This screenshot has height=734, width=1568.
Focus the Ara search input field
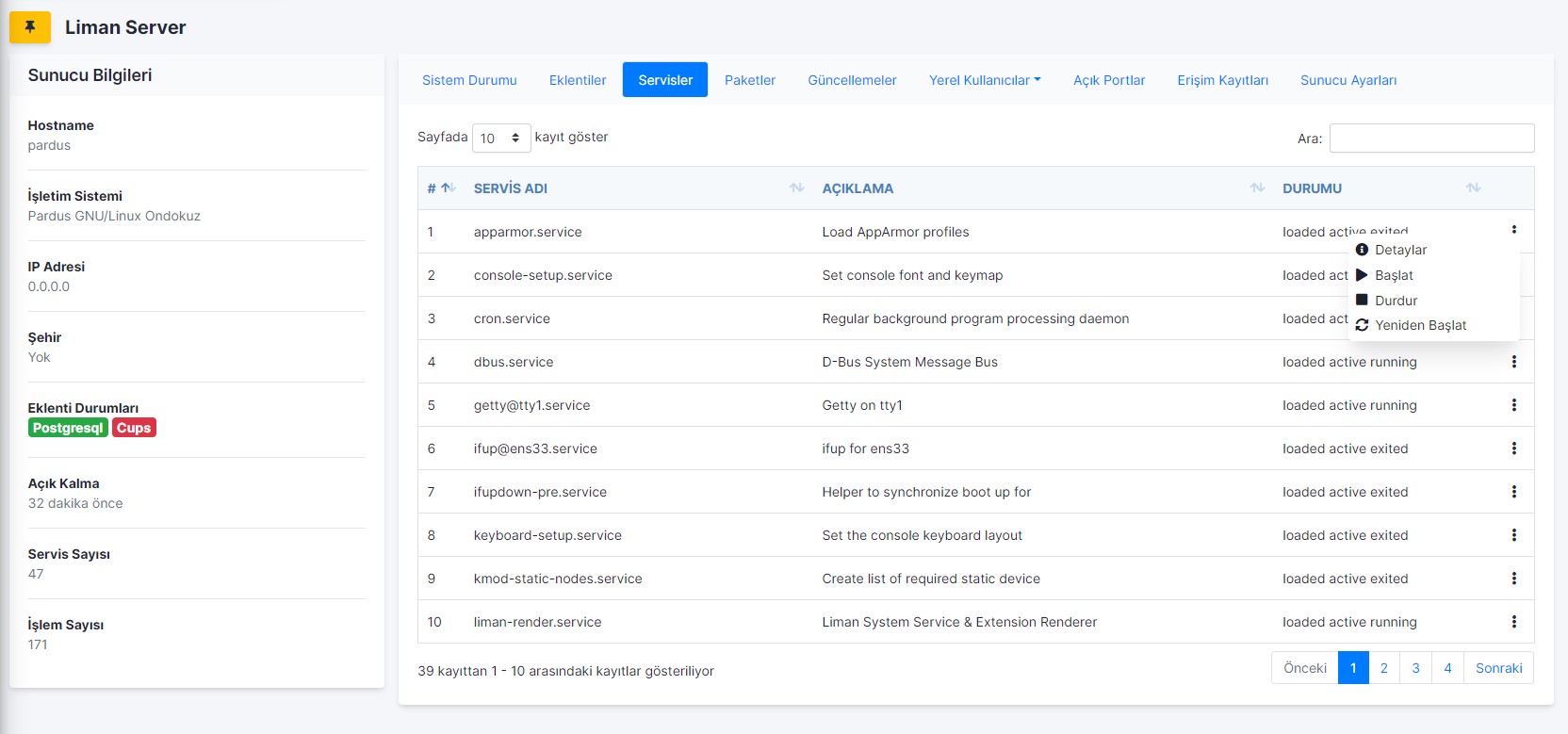click(x=1430, y=139)
